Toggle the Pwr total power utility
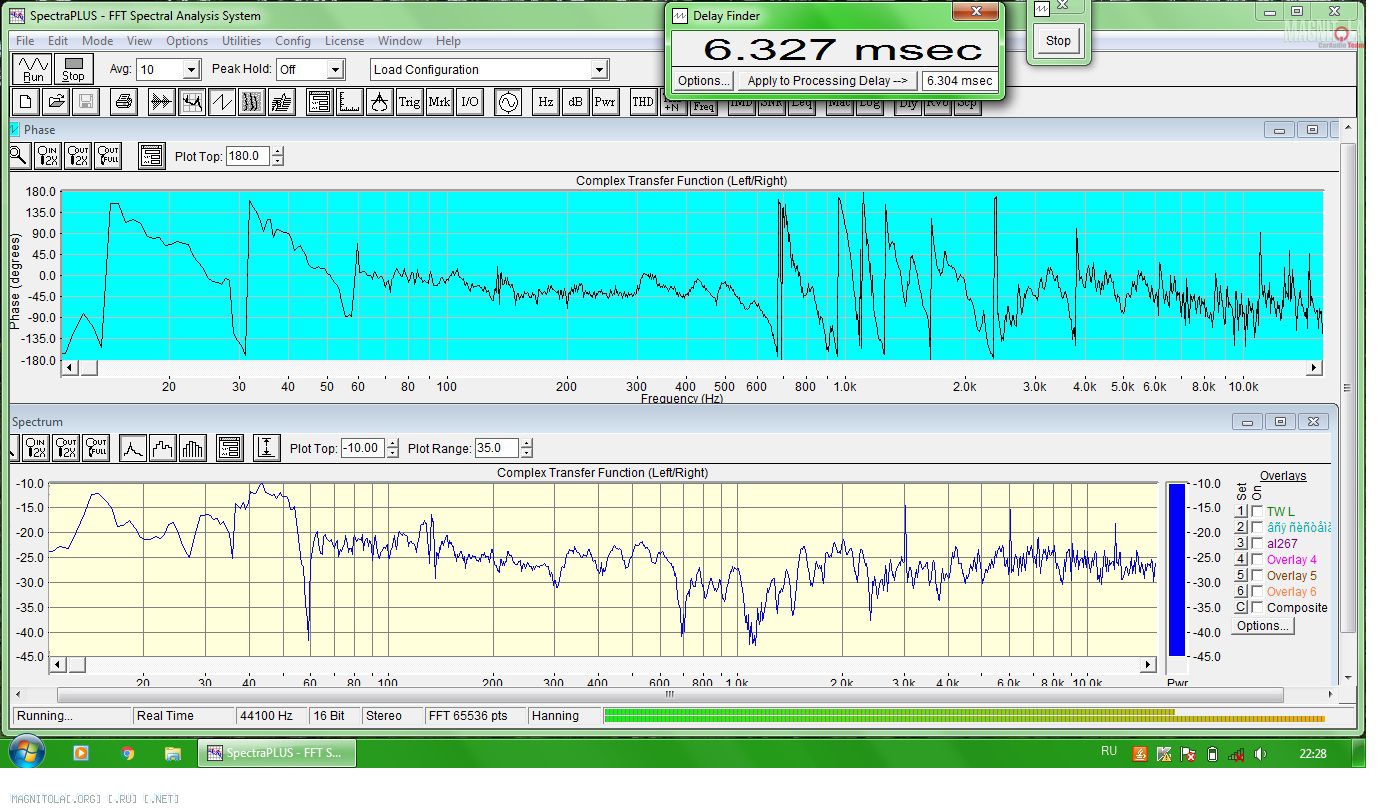The width and height of the screenshot is (1384, 808). tap(606, 101)
